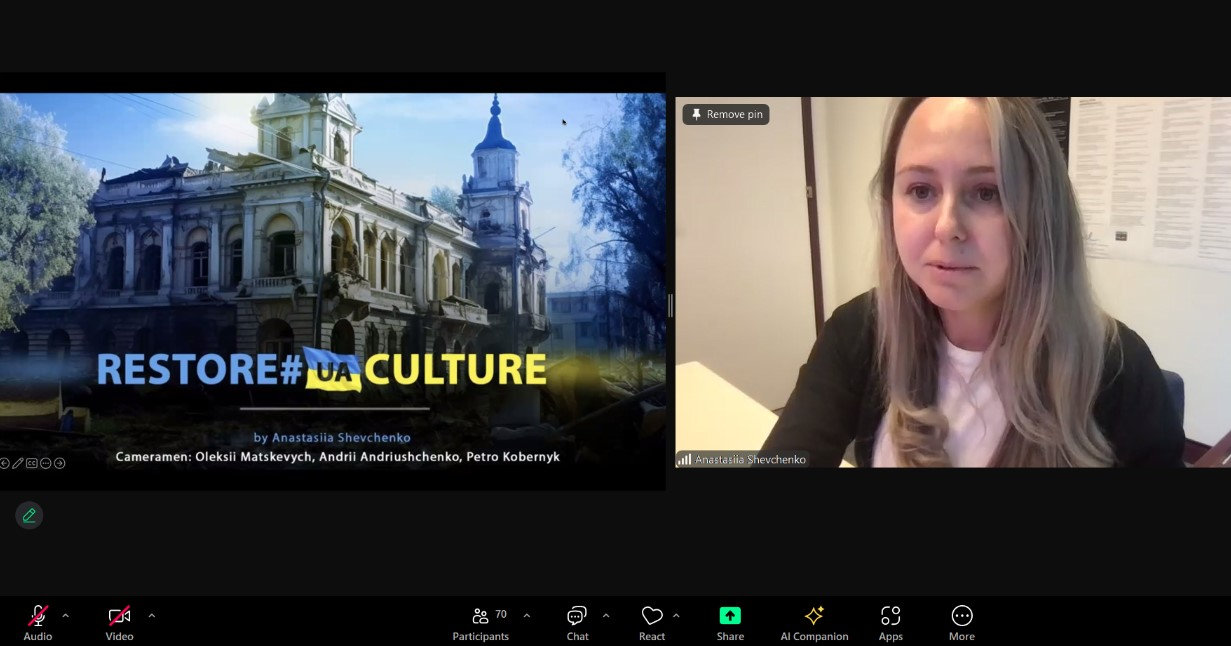The width and height of the screenshot is (1231, 646).
Task: Unmute the microphone with the Audio button
Action: pyautogui.click(x=38, y=623)
